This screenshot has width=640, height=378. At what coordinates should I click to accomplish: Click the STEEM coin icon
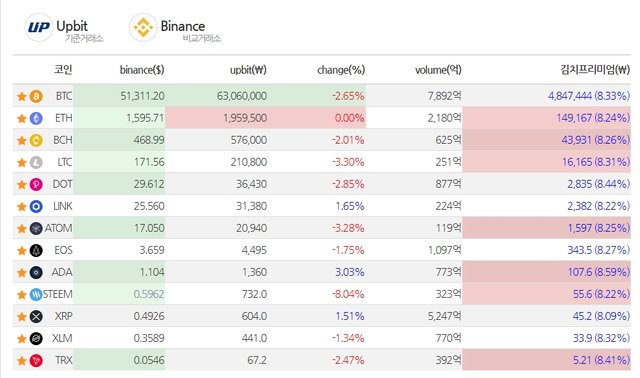(x=36, y=295)
